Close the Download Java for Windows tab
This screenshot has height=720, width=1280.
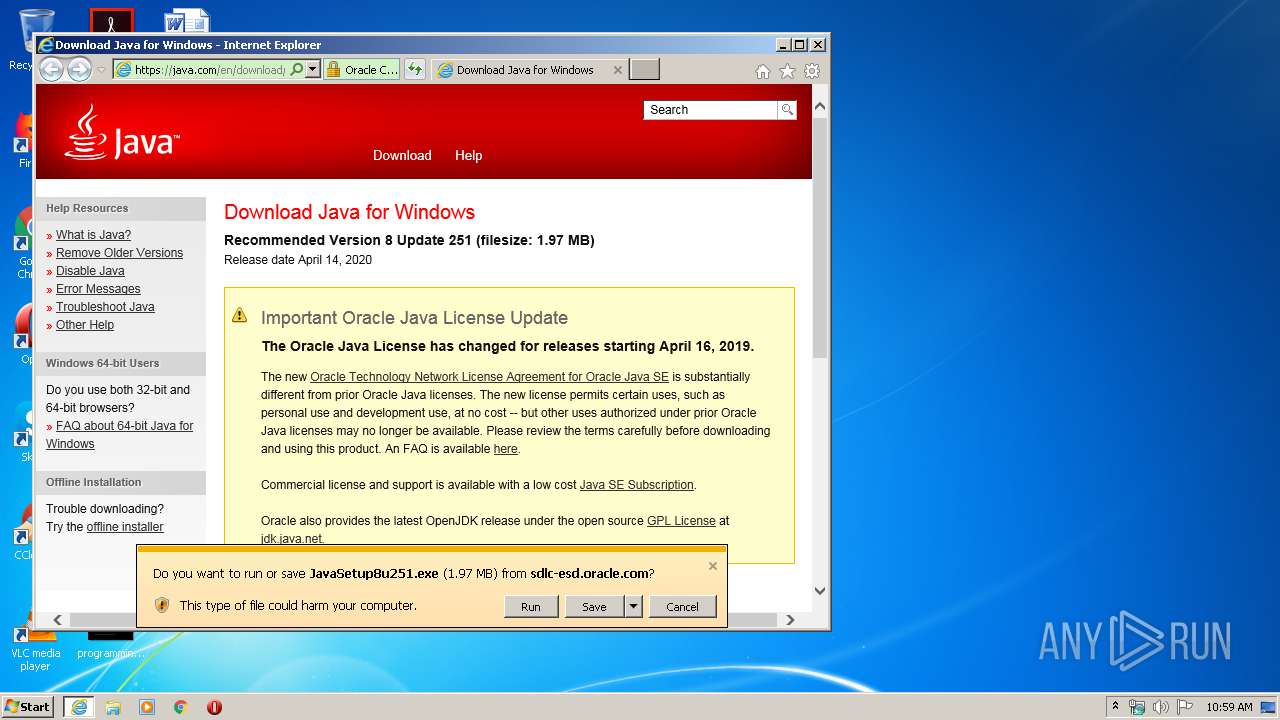(x=617, y=70)
